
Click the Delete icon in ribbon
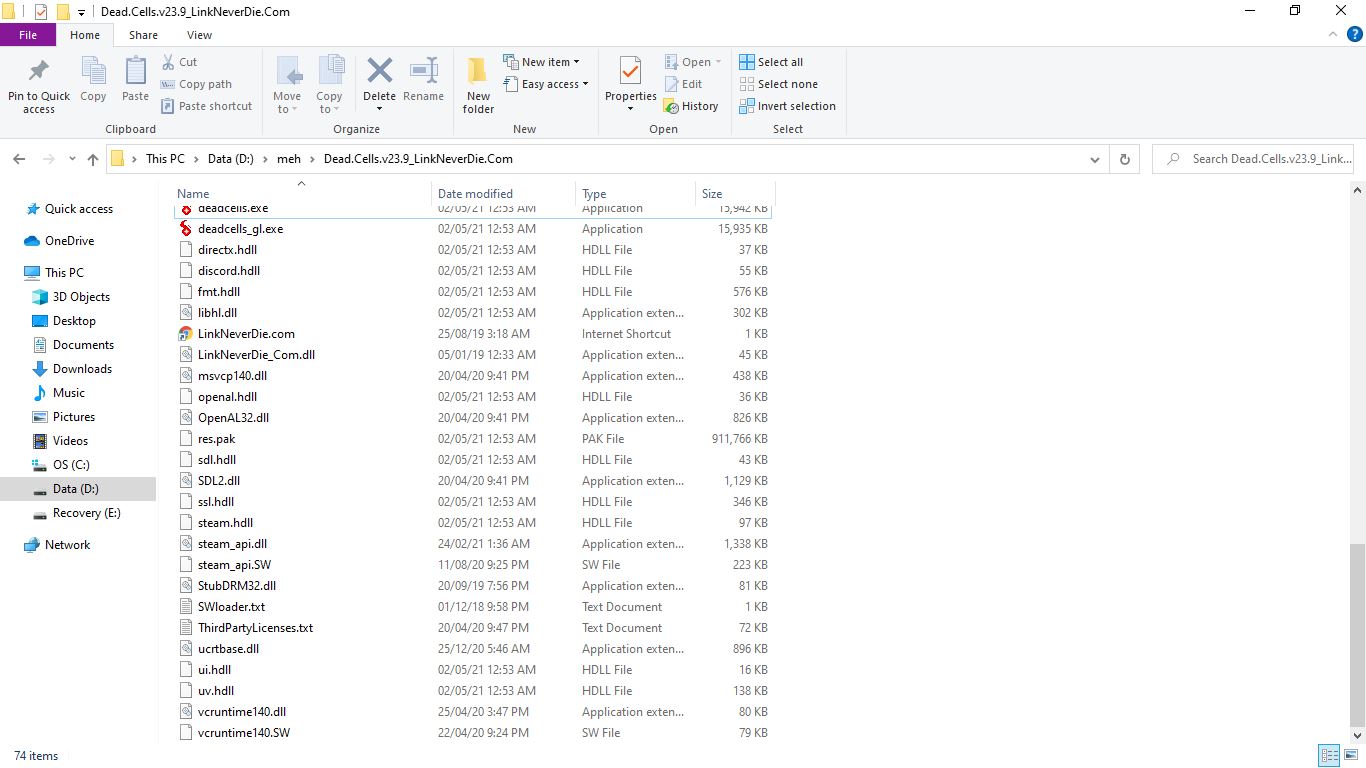tap(379, 72)
